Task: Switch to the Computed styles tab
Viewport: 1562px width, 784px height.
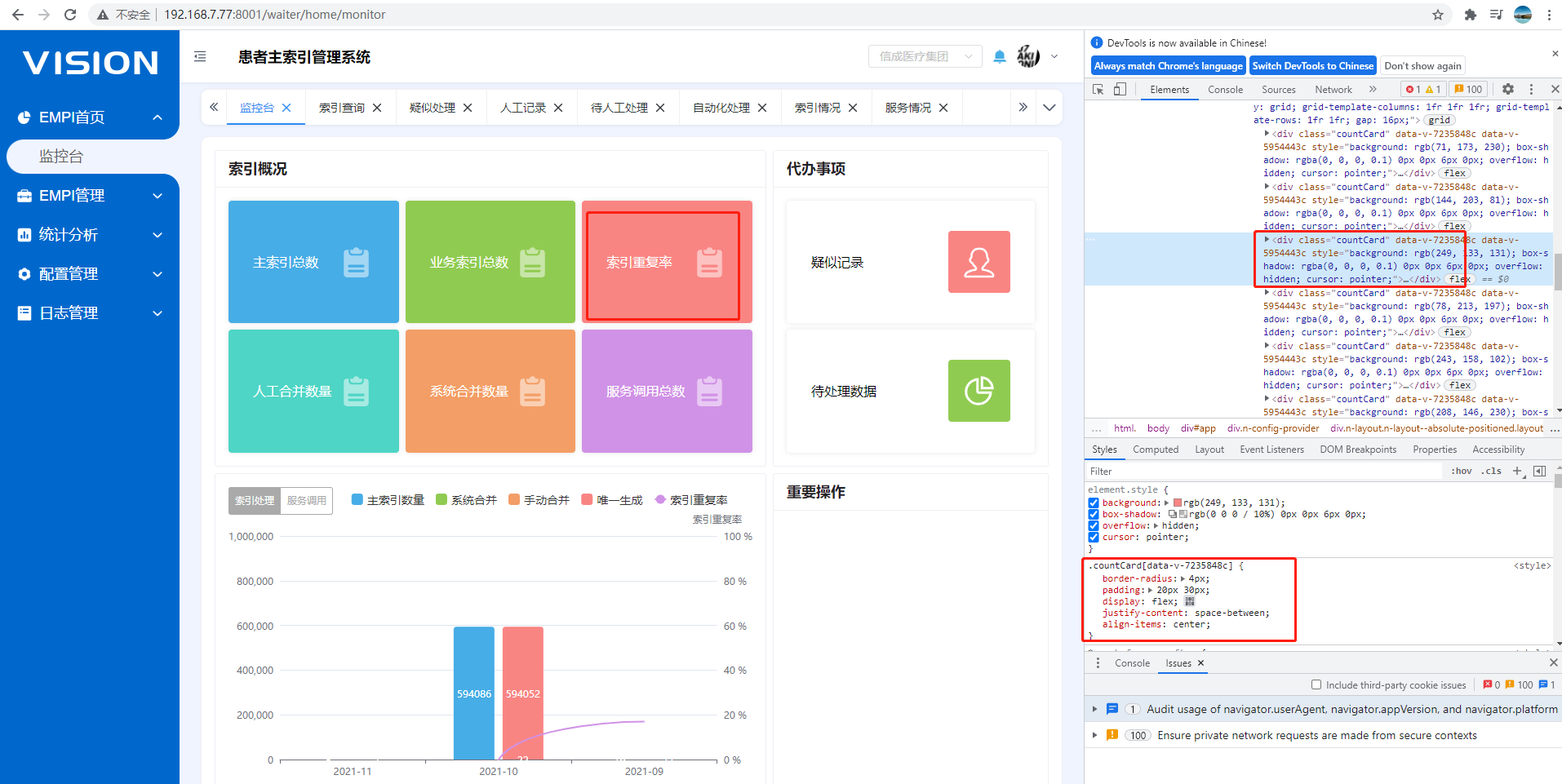Action: 1156,450
